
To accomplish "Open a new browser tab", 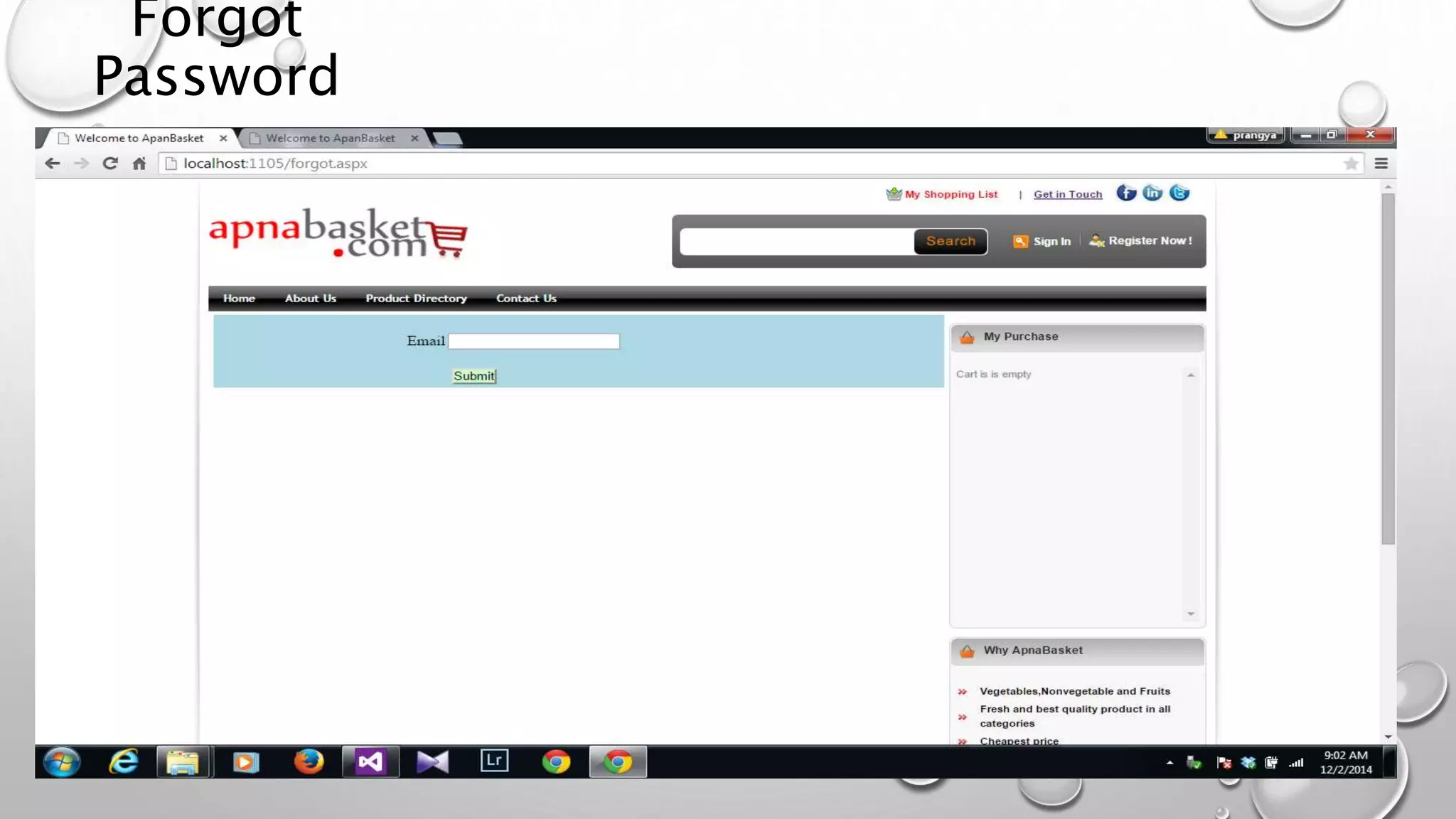I will click(x=447, y=139).
